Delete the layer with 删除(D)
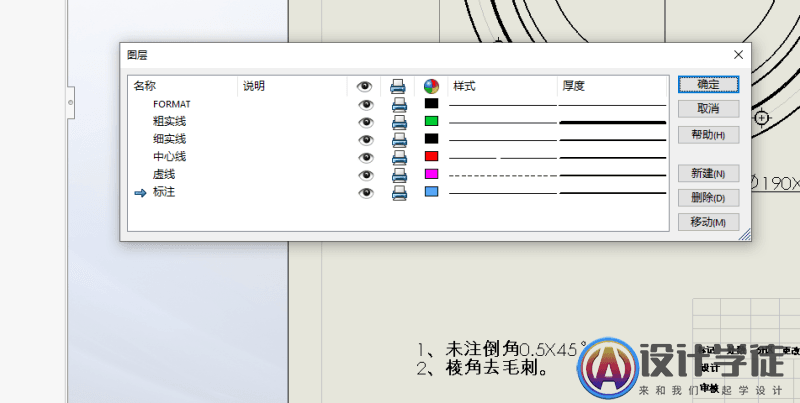This screenshot has height=403, width=800. click(708, 198)
